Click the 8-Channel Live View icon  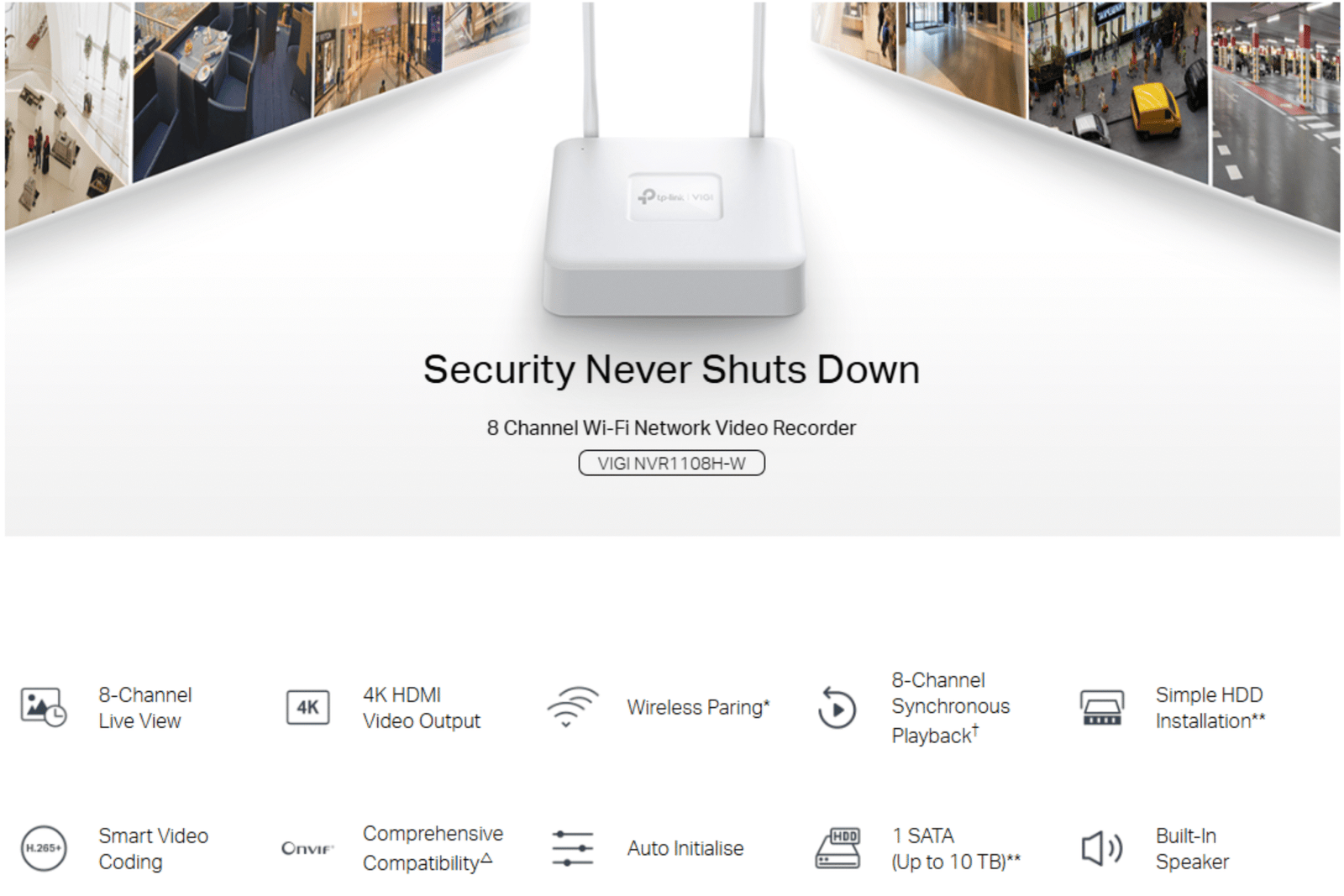click(x=44, y=707)
